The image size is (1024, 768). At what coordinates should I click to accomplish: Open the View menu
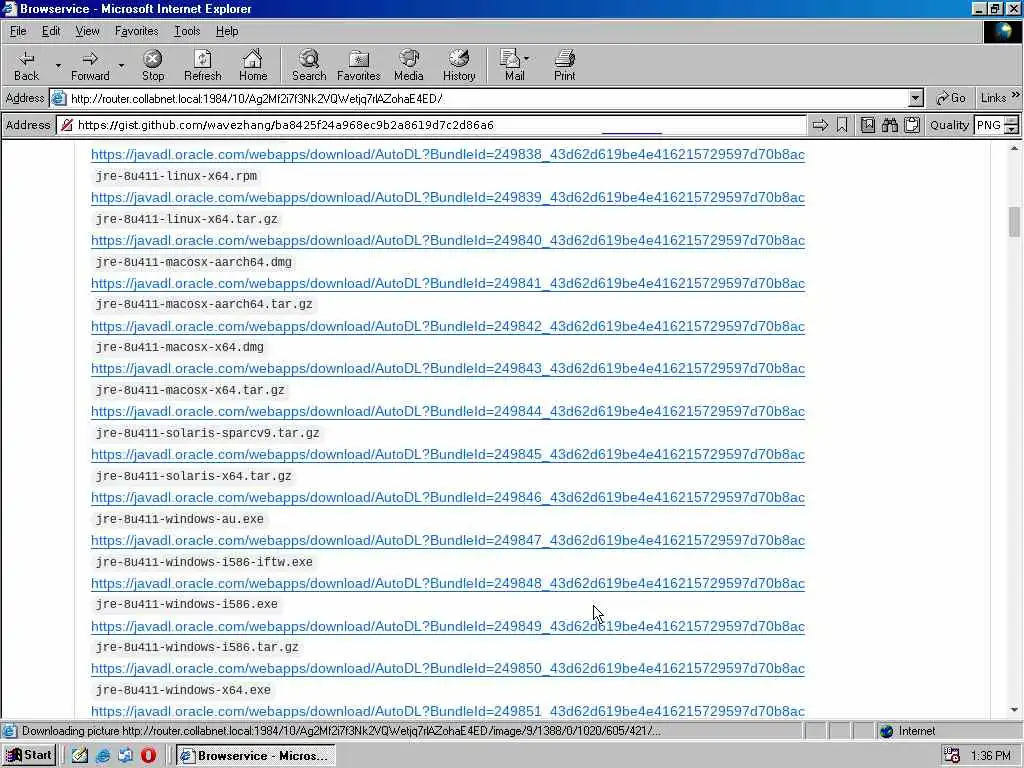87,31
